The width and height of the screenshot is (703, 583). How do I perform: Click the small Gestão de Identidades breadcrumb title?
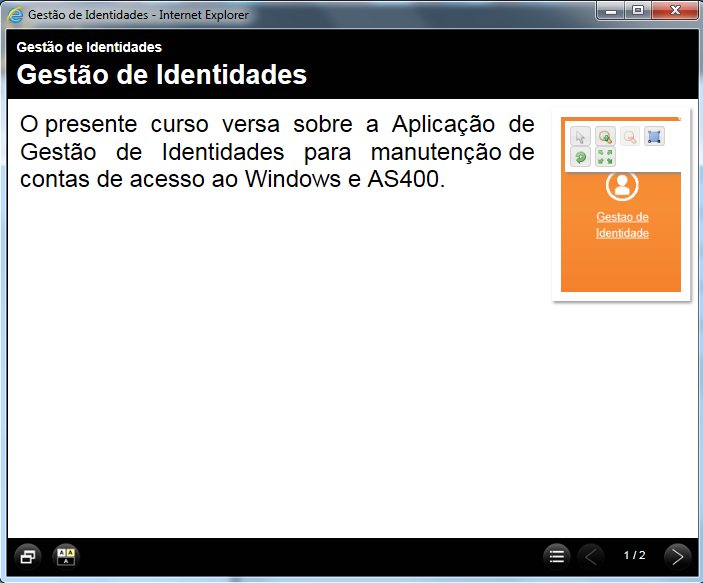pyautogui.click(x=89, y=47)
